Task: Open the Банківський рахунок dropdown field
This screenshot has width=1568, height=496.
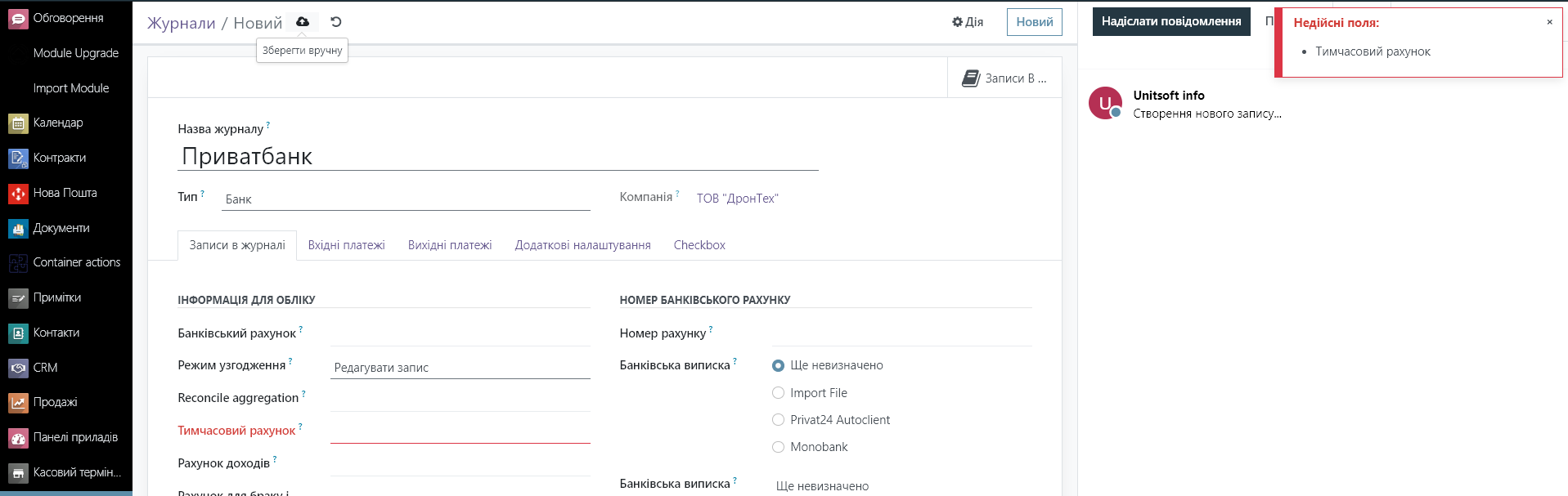Action: pos(461,335)
